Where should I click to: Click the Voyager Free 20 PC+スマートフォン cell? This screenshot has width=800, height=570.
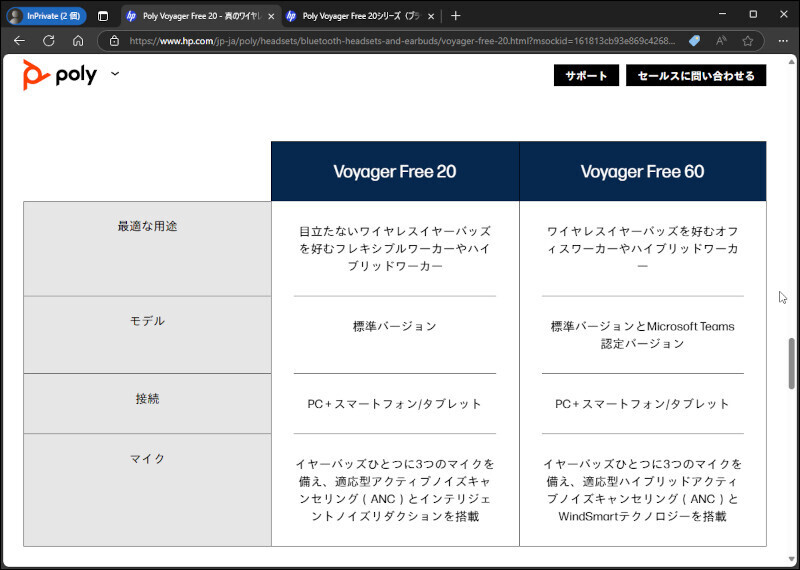click(395, 404)
